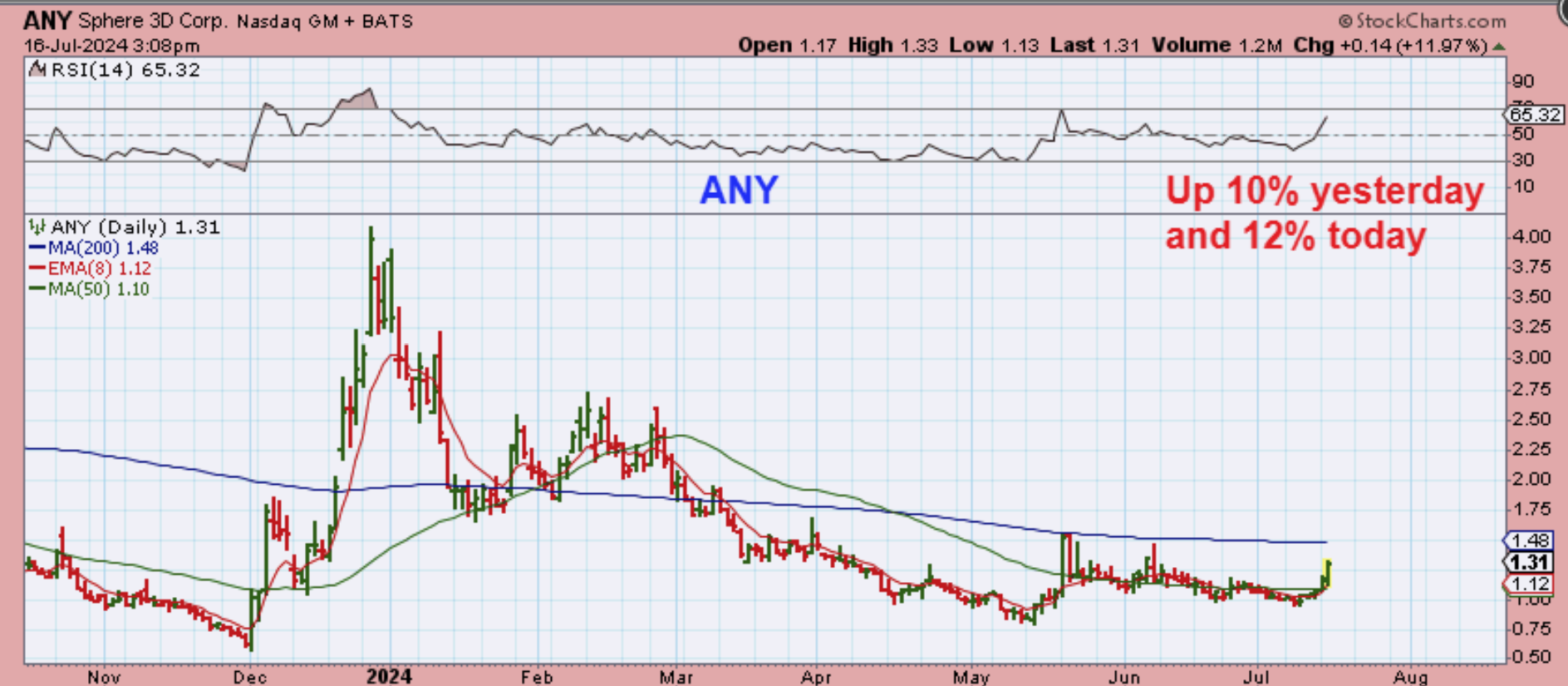
Task: Click the ANY (Daily) 1.31 label
Action: pyautogui.click(x=135, y=227)
